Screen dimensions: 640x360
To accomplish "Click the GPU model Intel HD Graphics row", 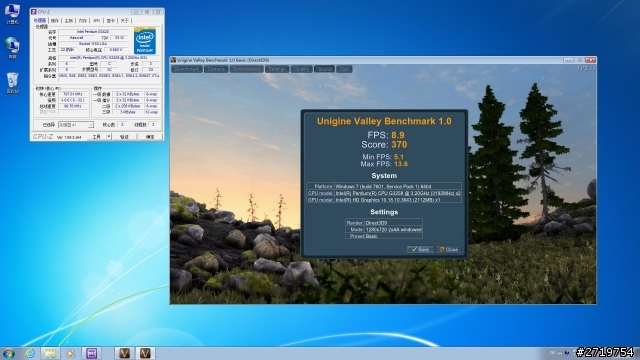I will 384,200.
